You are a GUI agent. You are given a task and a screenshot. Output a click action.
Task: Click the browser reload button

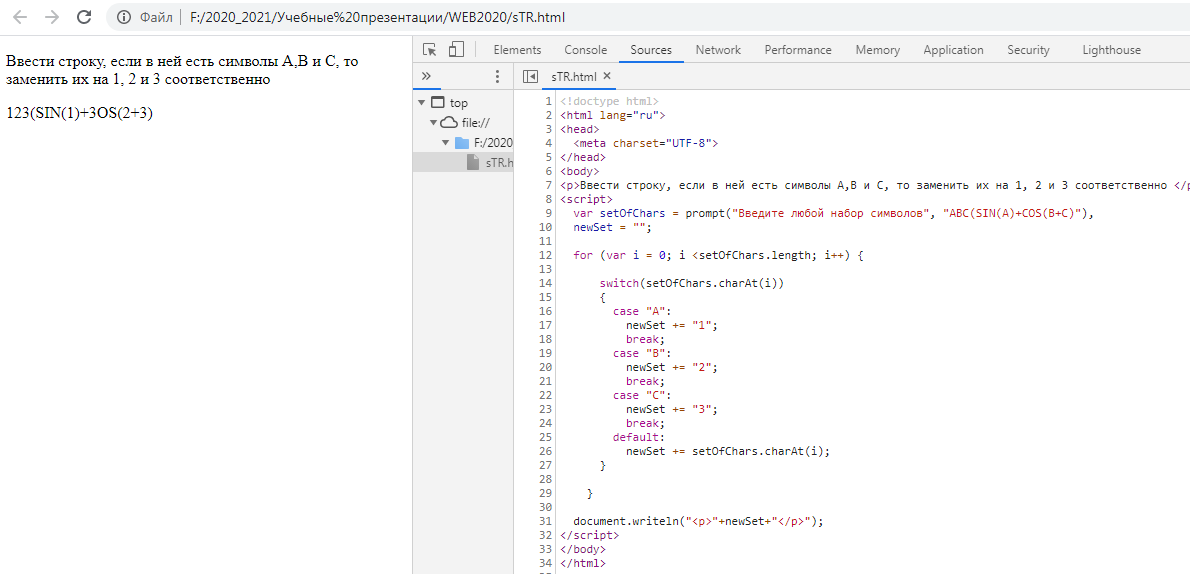[x=84, y=17]
